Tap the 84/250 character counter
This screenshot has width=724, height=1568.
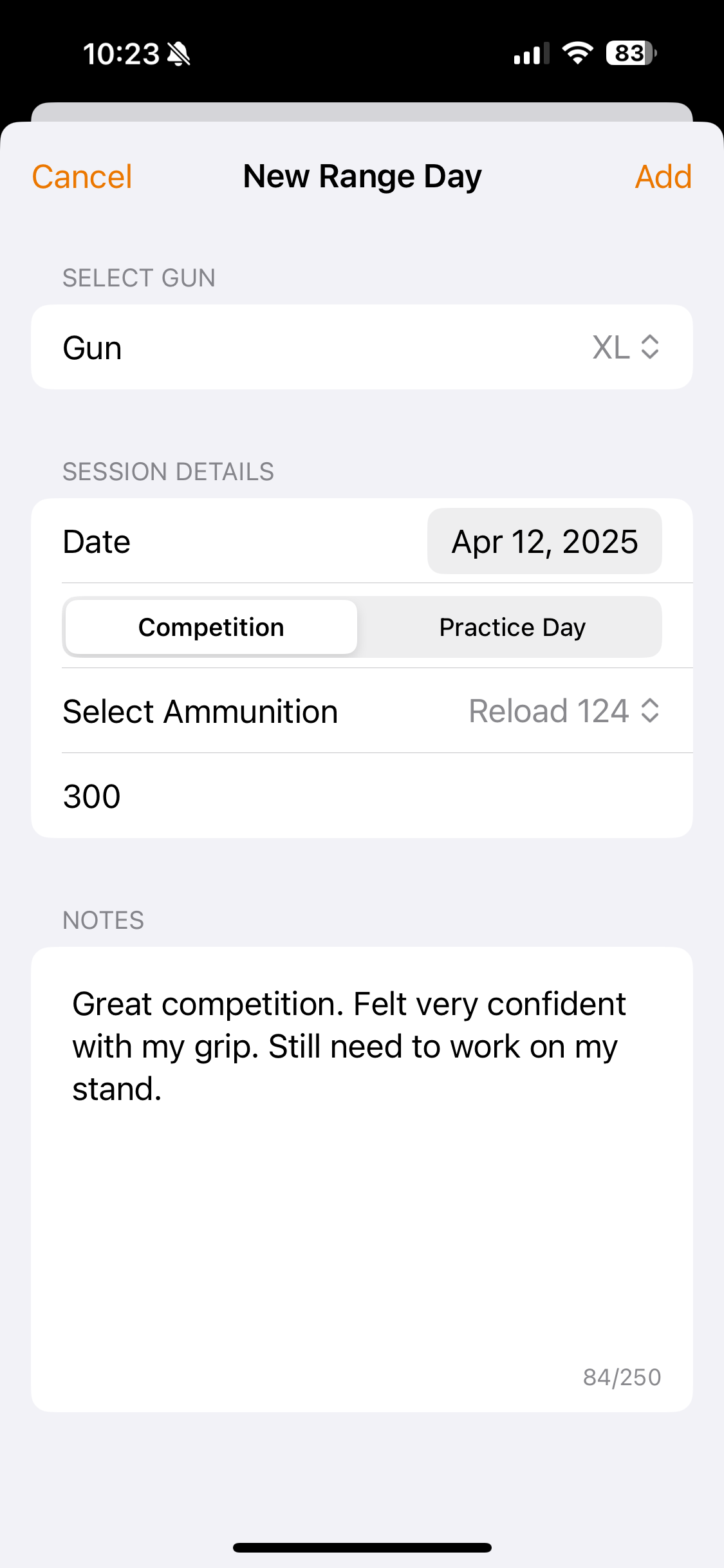(x=622, y=1377)
